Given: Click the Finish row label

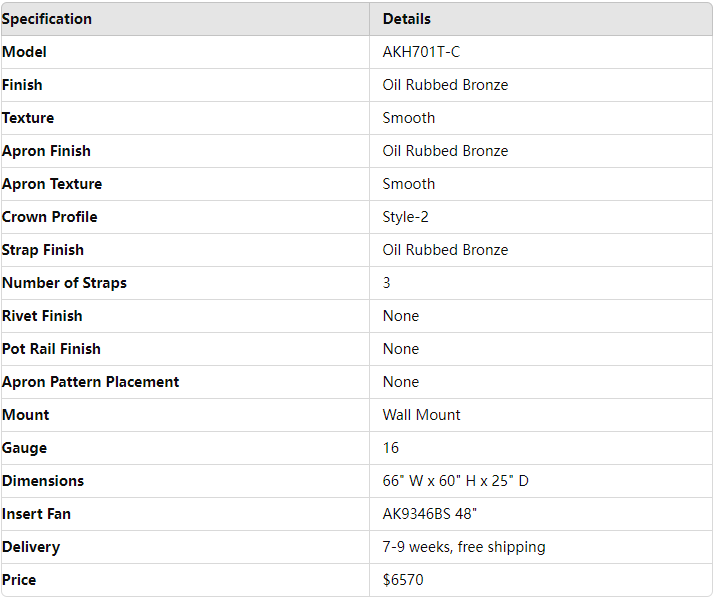Looking at the screenshot, I should pyautogui.click(x=22, y=85).
